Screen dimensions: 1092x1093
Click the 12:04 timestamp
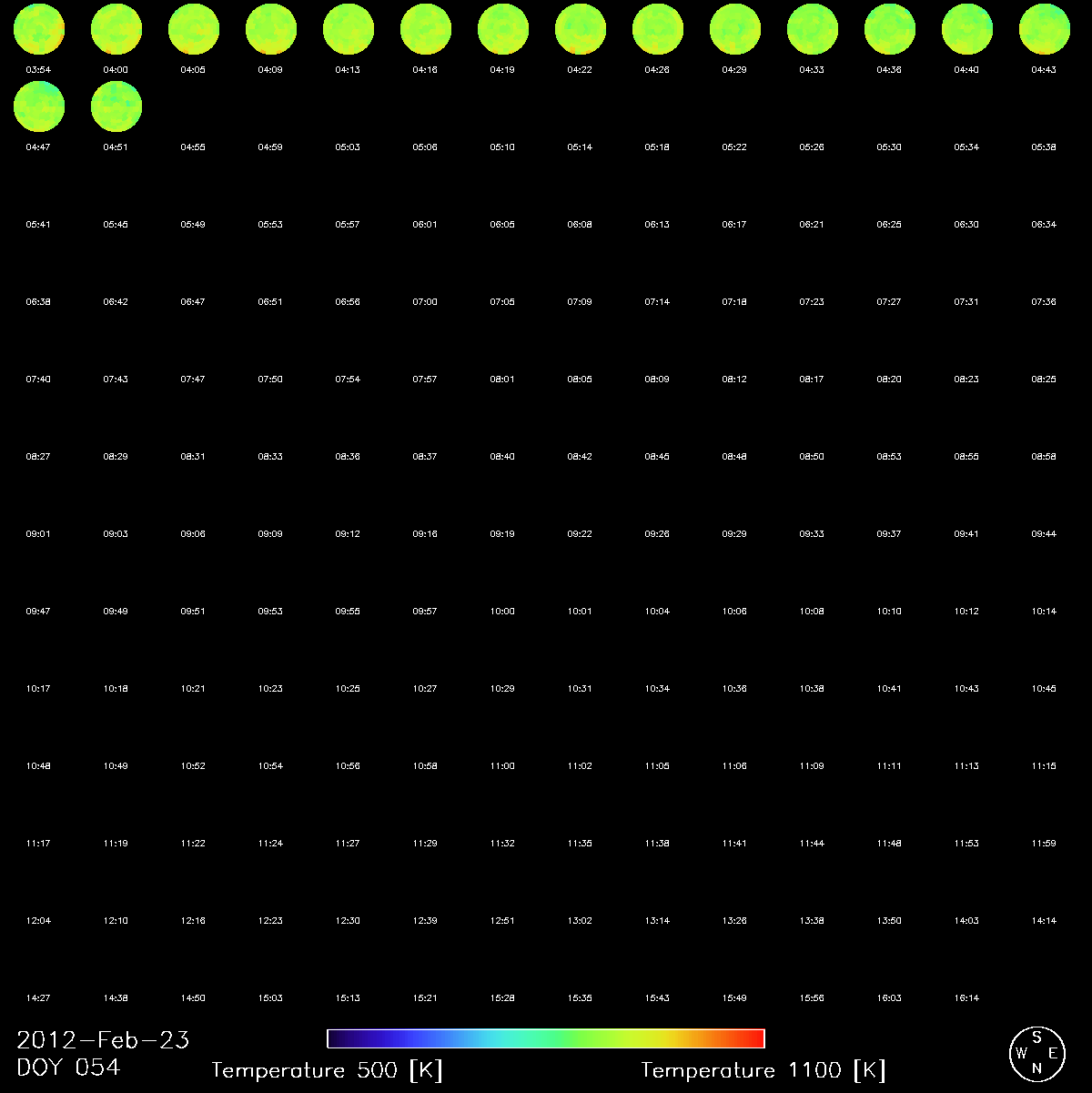38,920
